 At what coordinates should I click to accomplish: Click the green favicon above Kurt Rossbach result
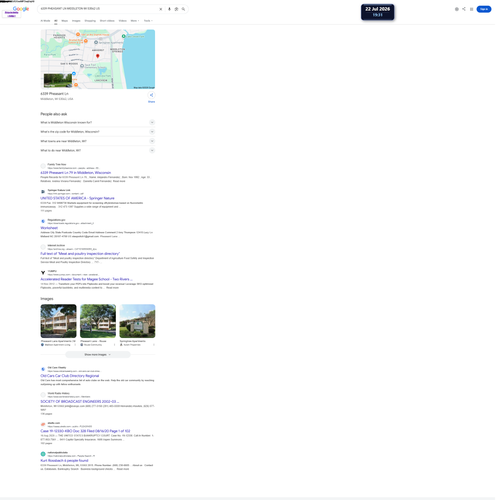click(x=43, y=454)
